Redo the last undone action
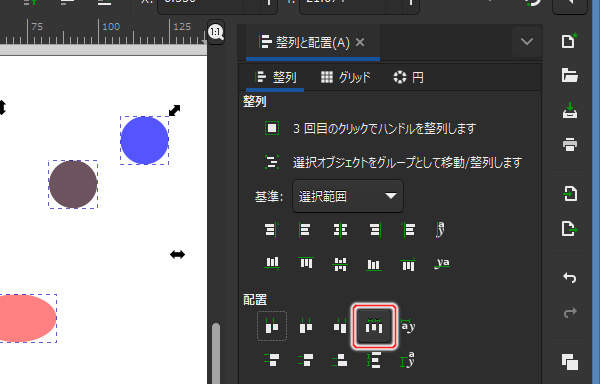The image size is (600, 384). [x=569, y=312]
